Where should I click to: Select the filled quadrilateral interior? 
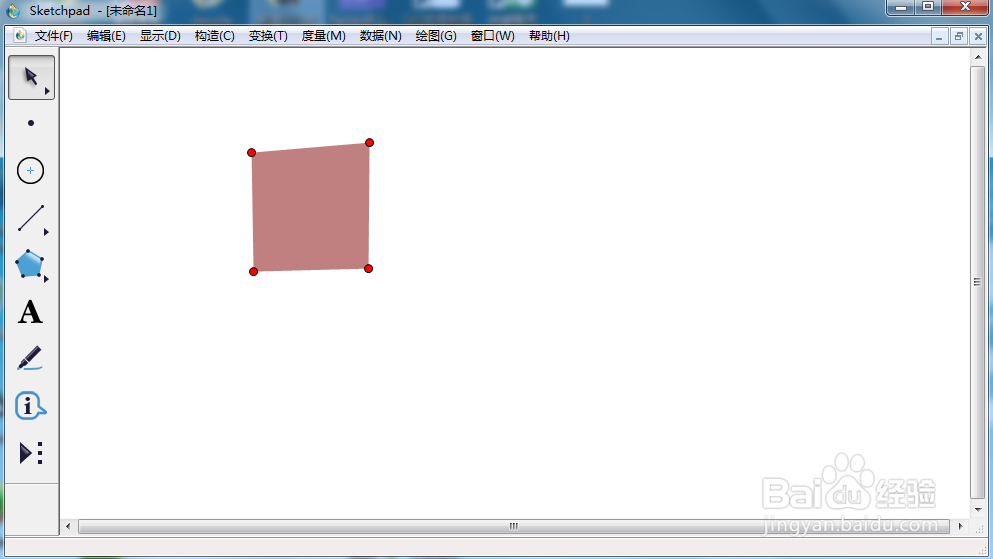pos(310,208)
